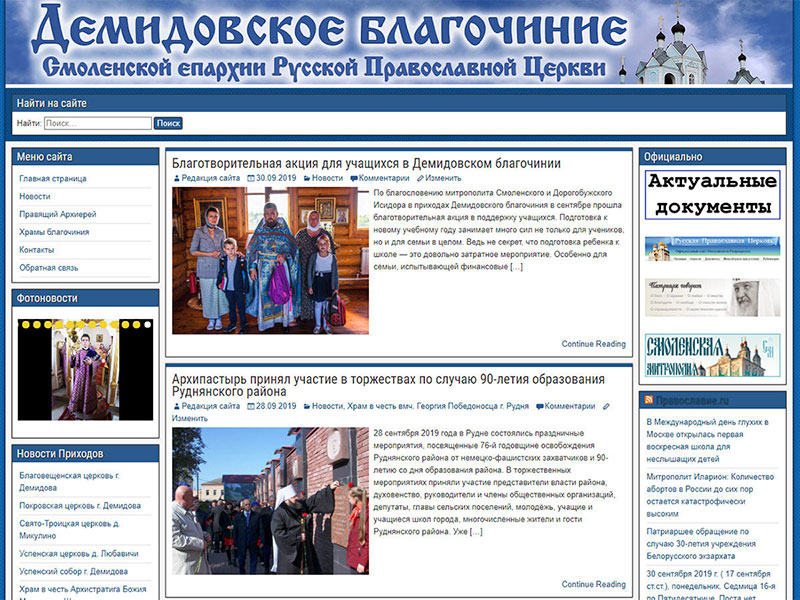The width and height of the screenshot is (800, 600).
Task: Open the Патриарх говорит banner
Action: 713,297
